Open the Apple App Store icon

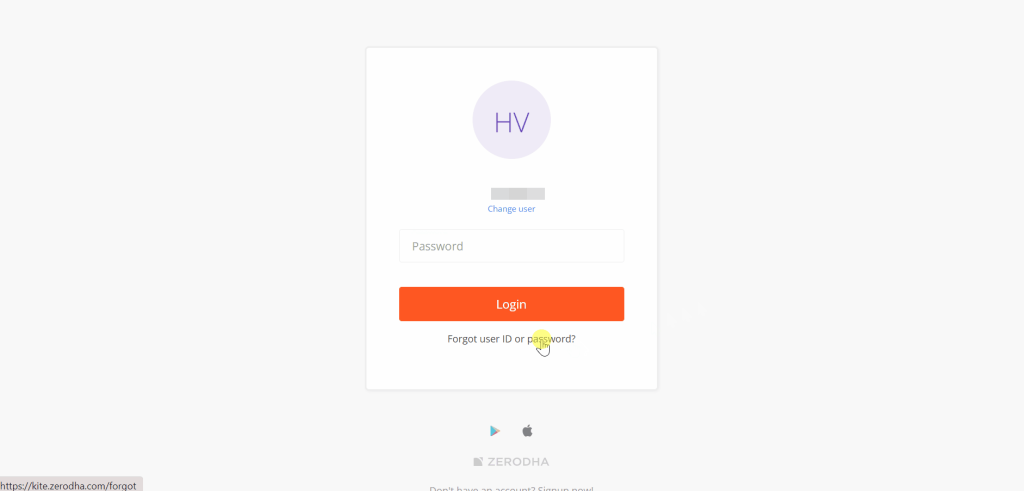coord(528,430)
